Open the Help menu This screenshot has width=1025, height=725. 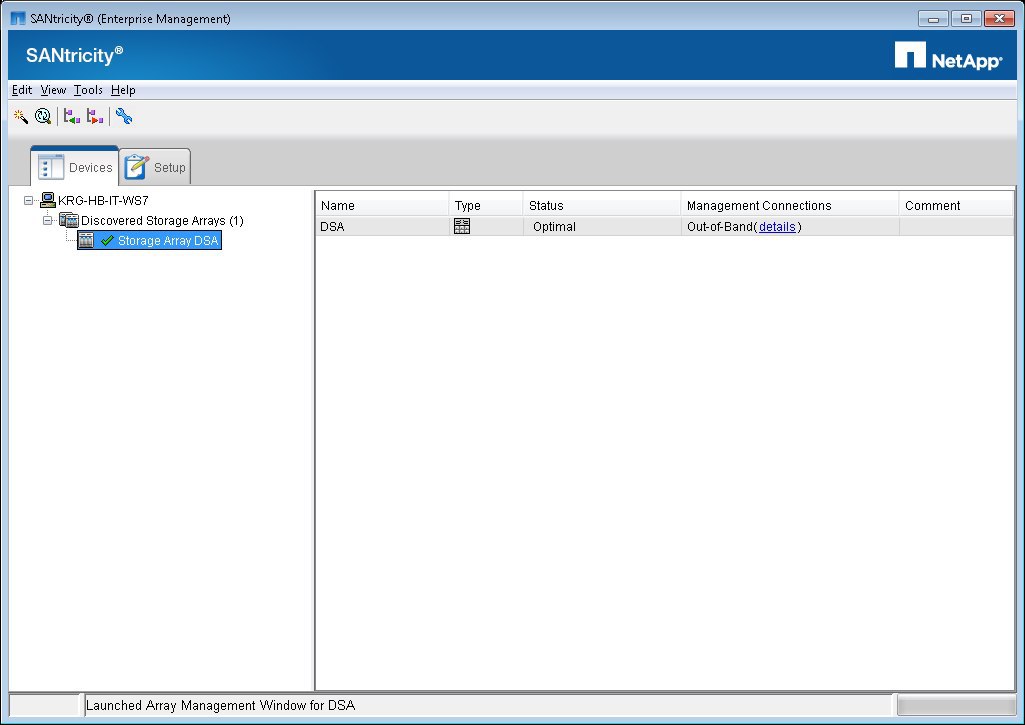[x=123, y=90]
